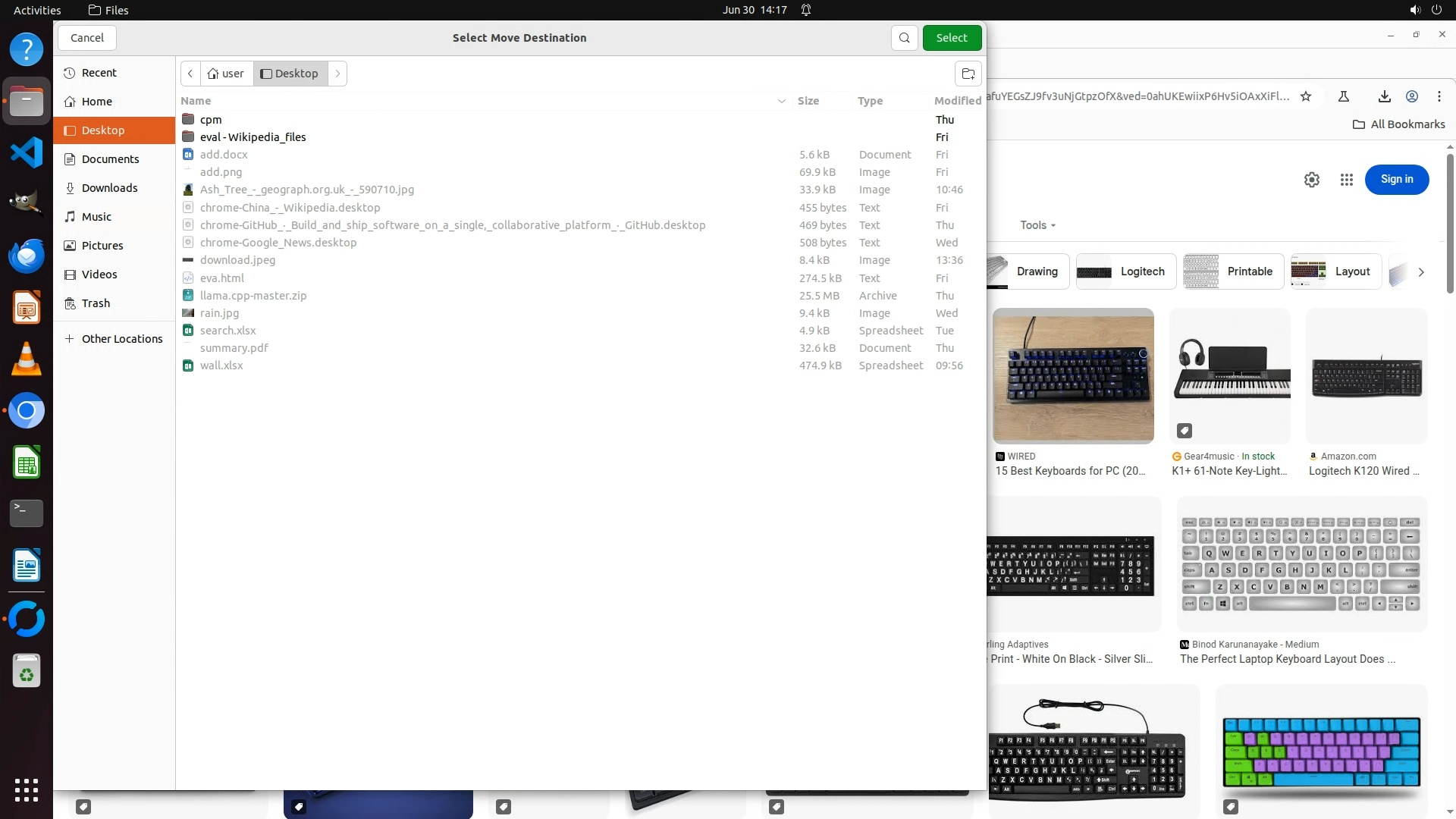Expand the Tools dropdown in Google Images
The width and height of the screenshot is (1456, 819).
tap(1037, 225)
